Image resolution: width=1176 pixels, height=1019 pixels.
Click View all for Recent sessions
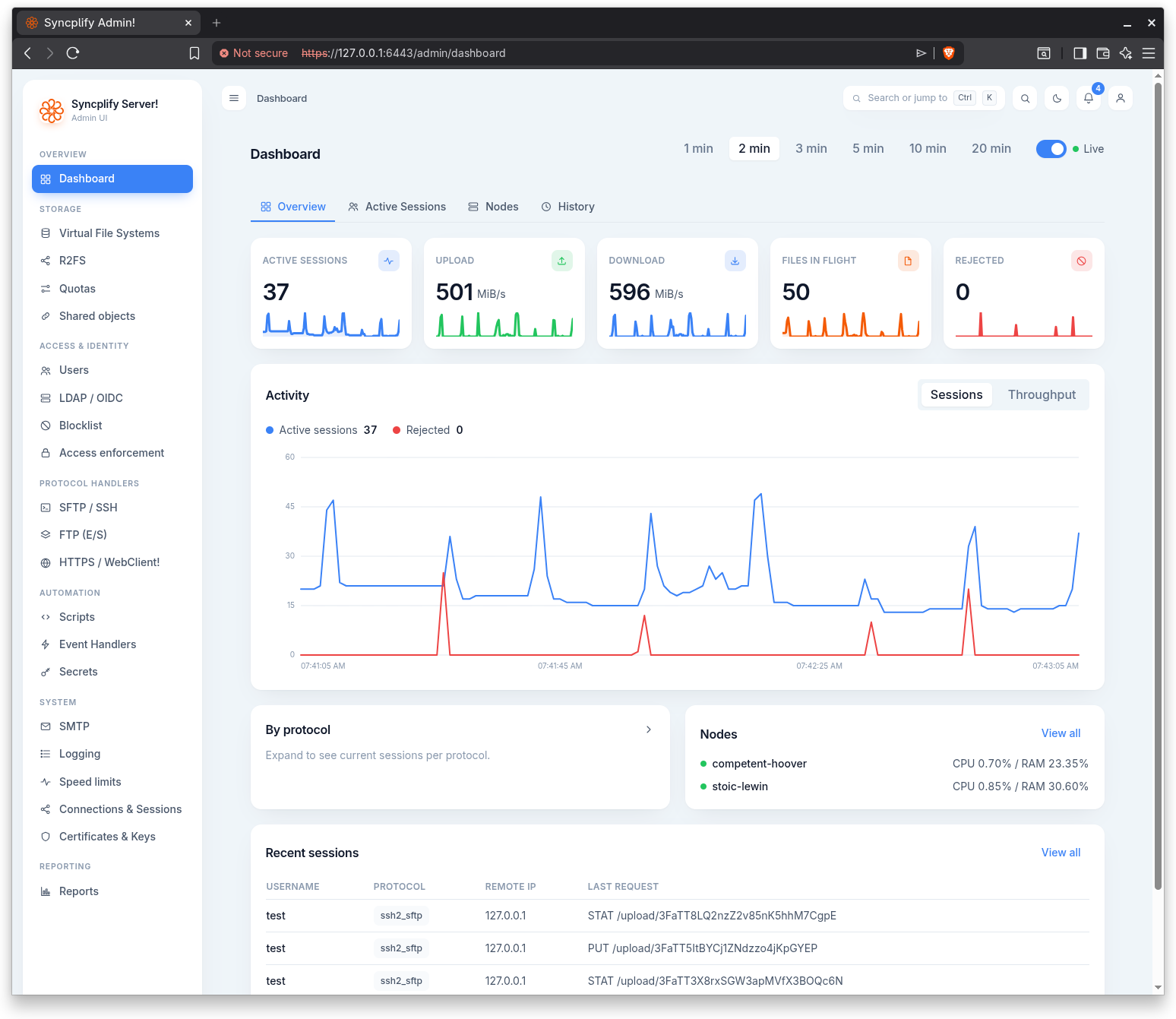point(1061,853)
